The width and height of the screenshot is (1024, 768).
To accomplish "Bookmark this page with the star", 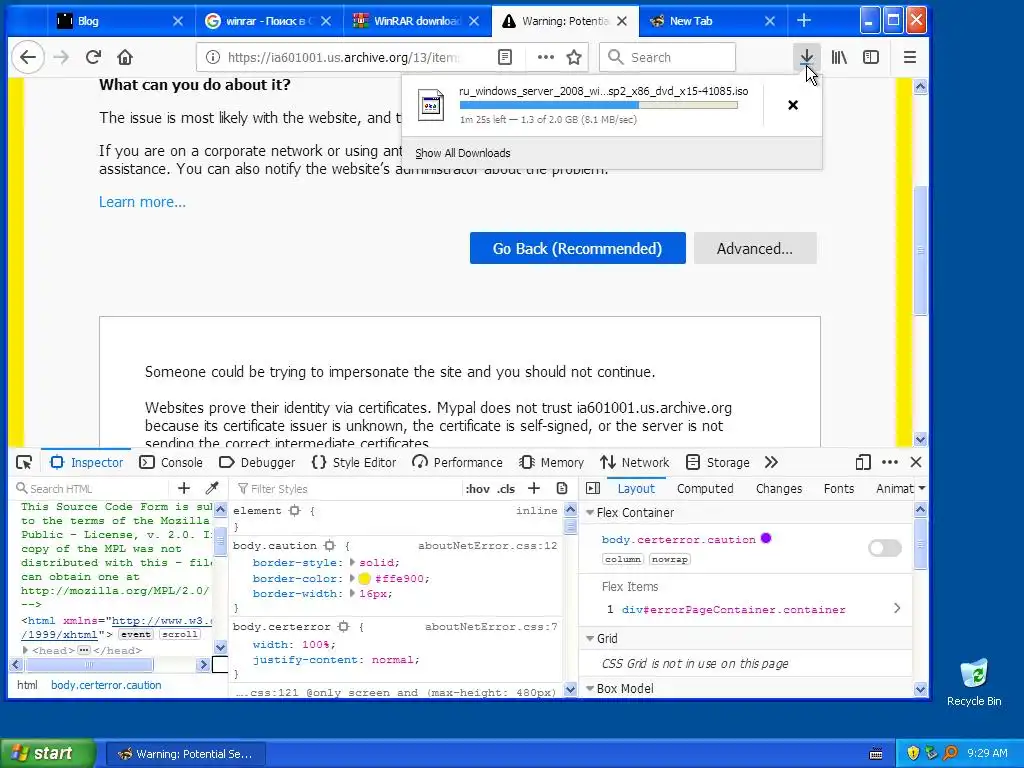I will [574, 57].
